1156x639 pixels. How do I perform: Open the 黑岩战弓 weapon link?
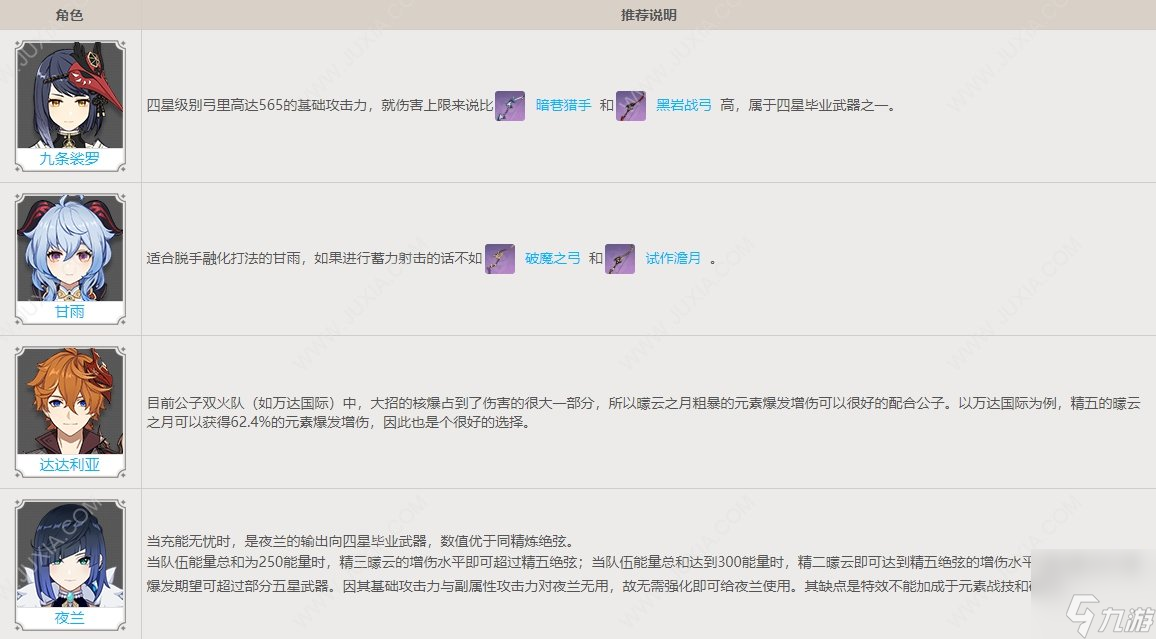pos(684,105)
